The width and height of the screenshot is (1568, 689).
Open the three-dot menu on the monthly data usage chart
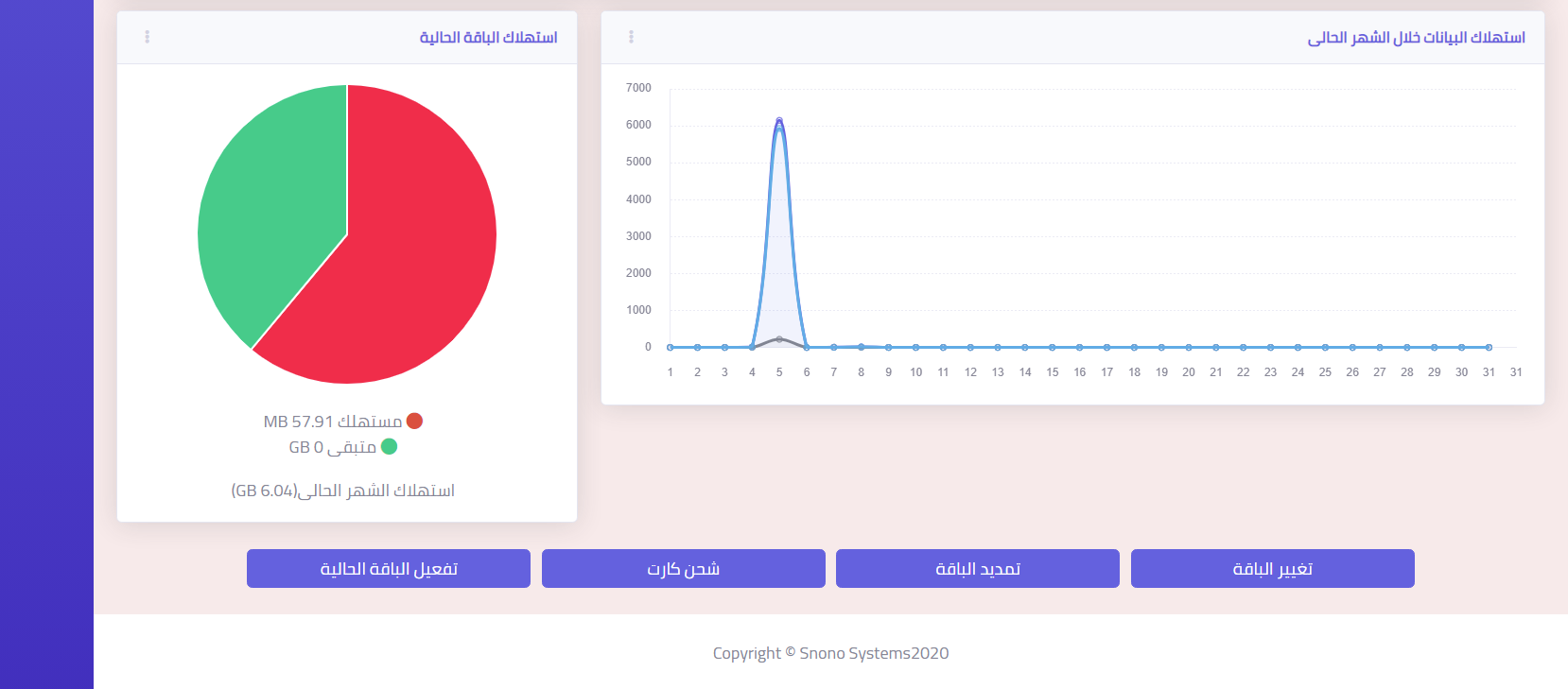[631, 37]
